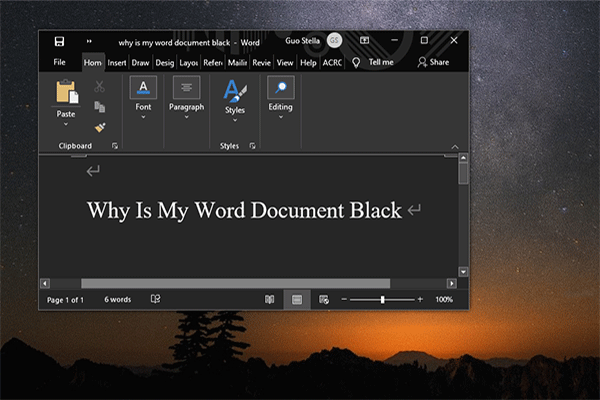This screenshot has width=600, height=400.
Task: Click the Save icon in title bar
Action: click(x=59, y=41)
